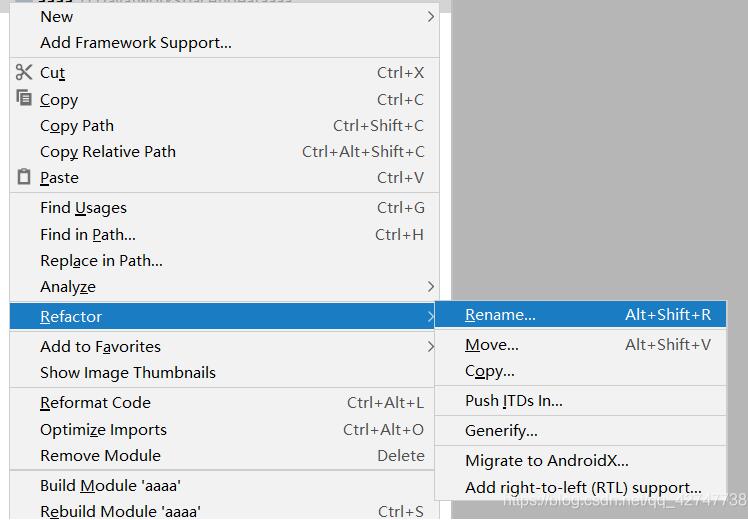Click the clipboard Paste icon

tap(24, 177)
